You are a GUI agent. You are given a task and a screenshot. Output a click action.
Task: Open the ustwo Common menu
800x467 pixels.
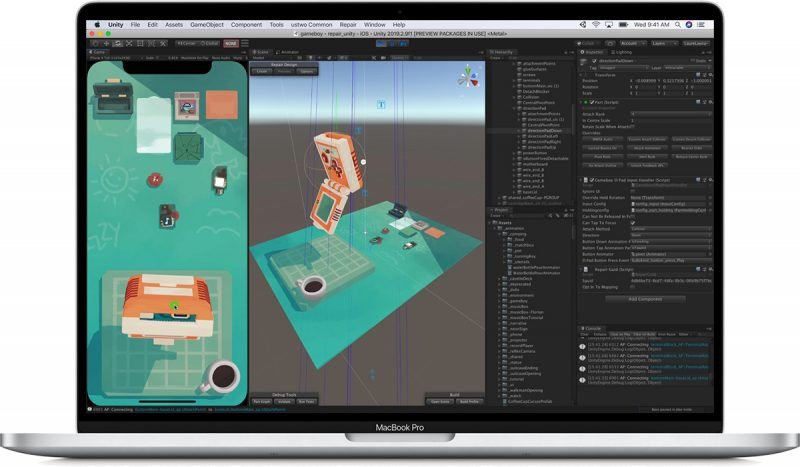pyautogui.click(x=311, y=24)
